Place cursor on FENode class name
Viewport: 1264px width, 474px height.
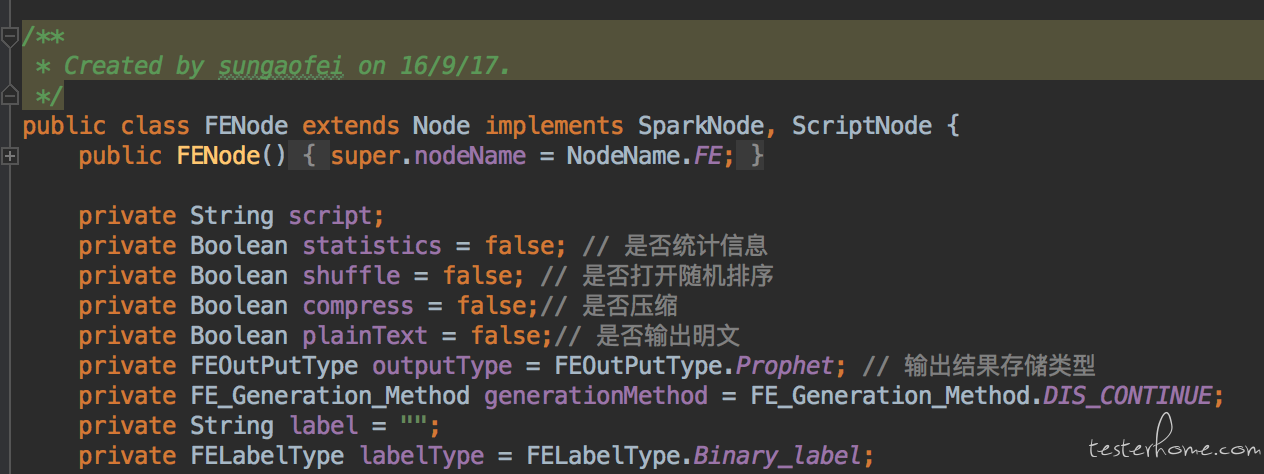pos(247,126)
